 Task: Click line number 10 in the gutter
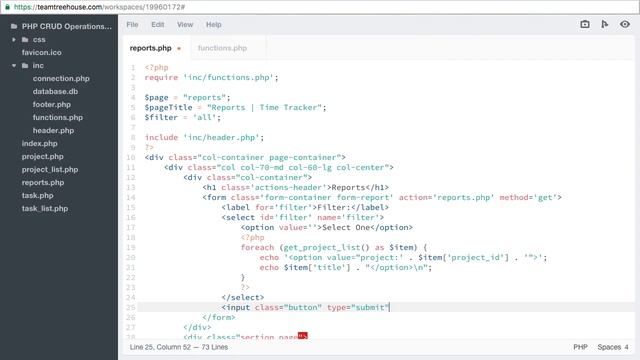click(x=131, y=158)
